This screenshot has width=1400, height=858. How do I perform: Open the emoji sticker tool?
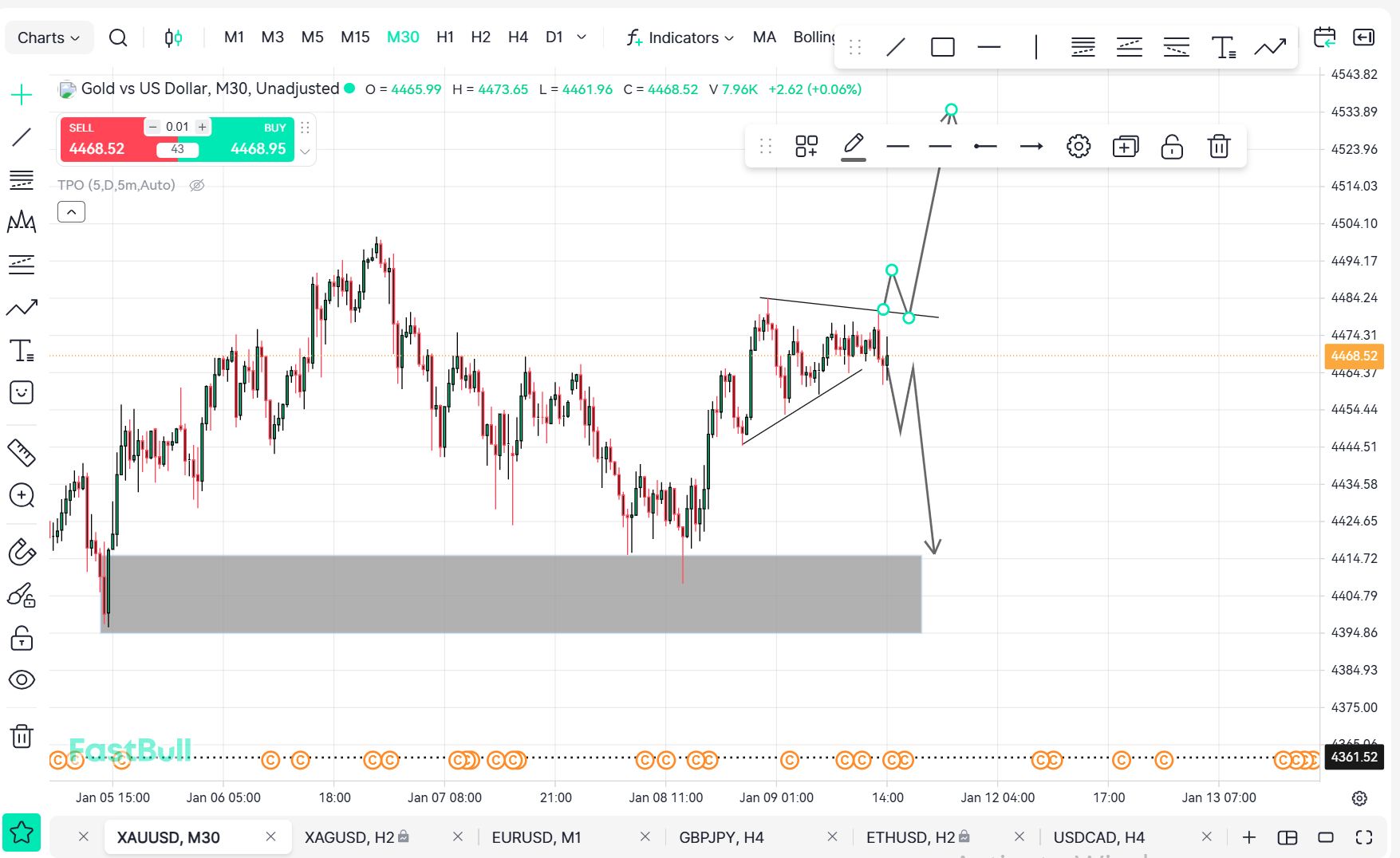pyautogui.click(x=22, y=392)
